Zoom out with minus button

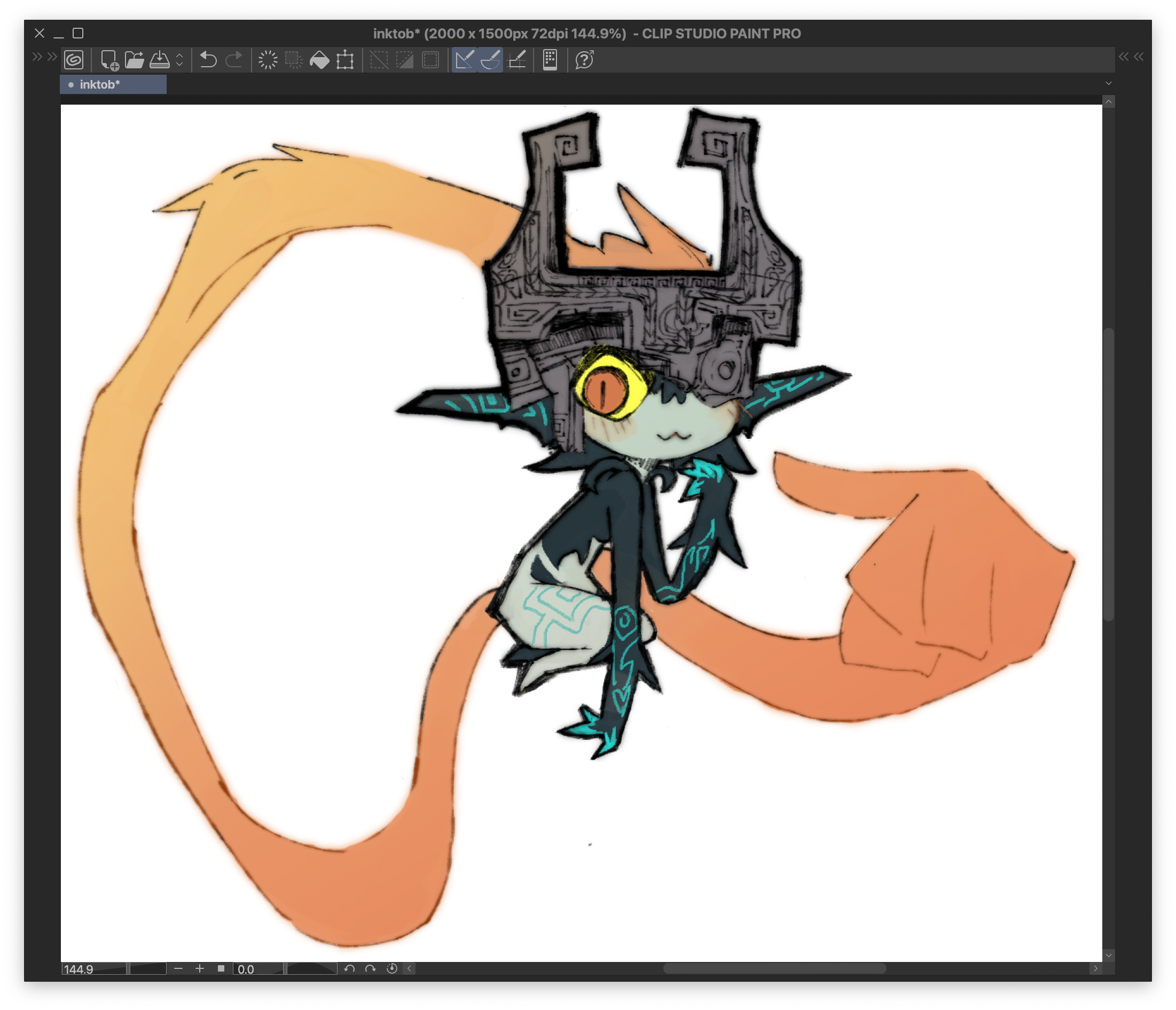point(179,968)
